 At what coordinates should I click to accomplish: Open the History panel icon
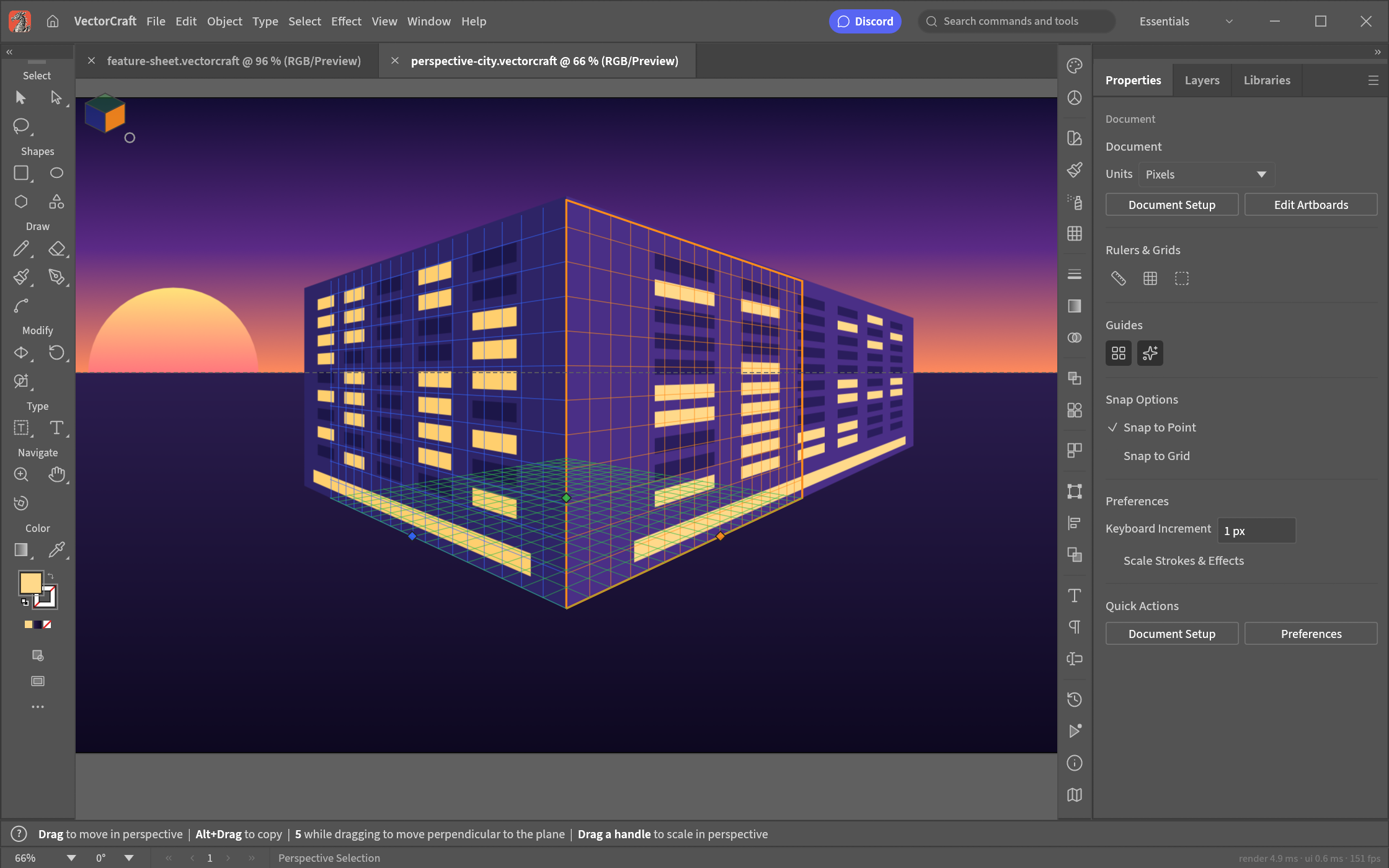point(1075,699)
